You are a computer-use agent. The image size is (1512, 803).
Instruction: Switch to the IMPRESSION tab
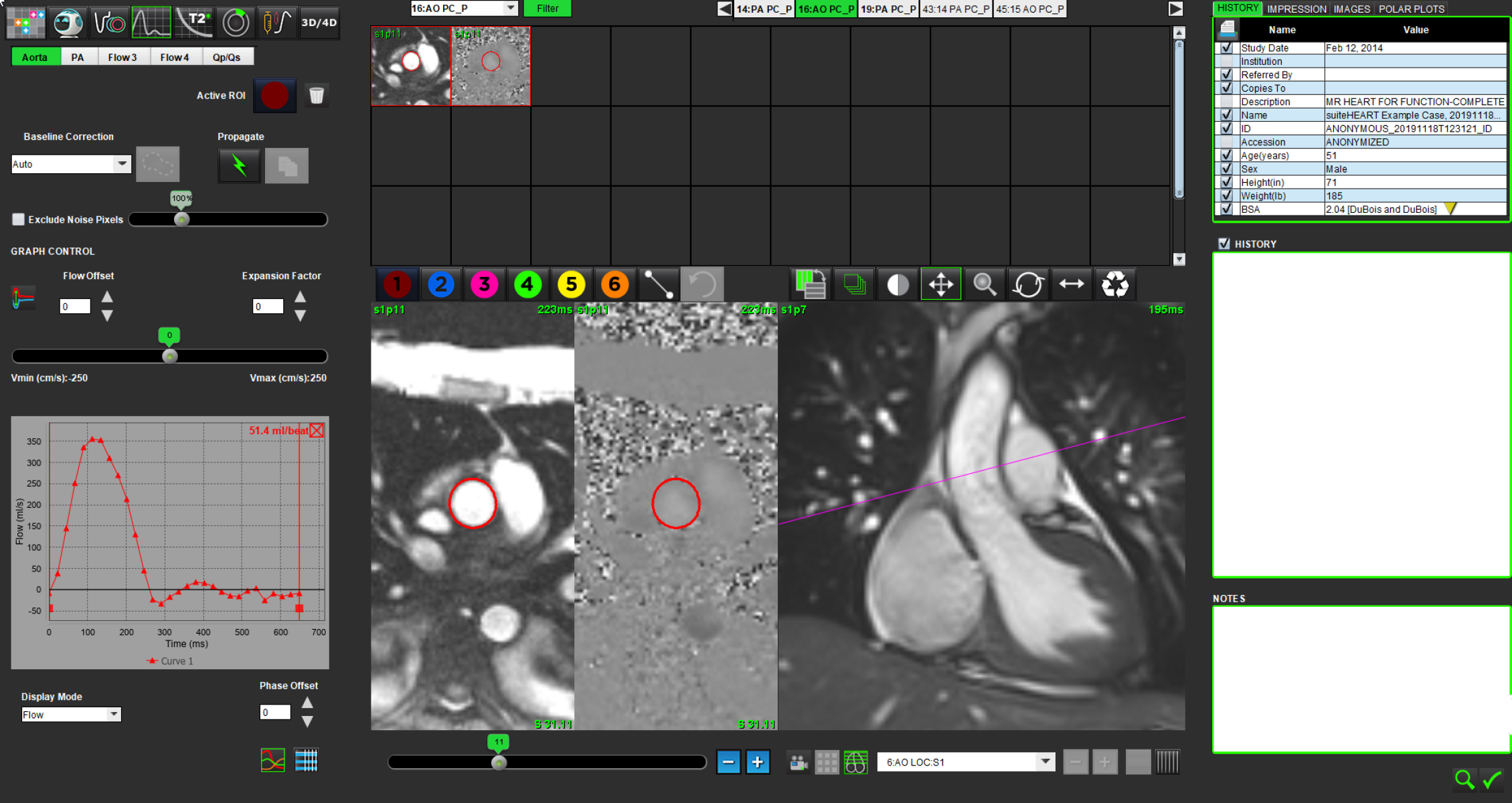1296,9
